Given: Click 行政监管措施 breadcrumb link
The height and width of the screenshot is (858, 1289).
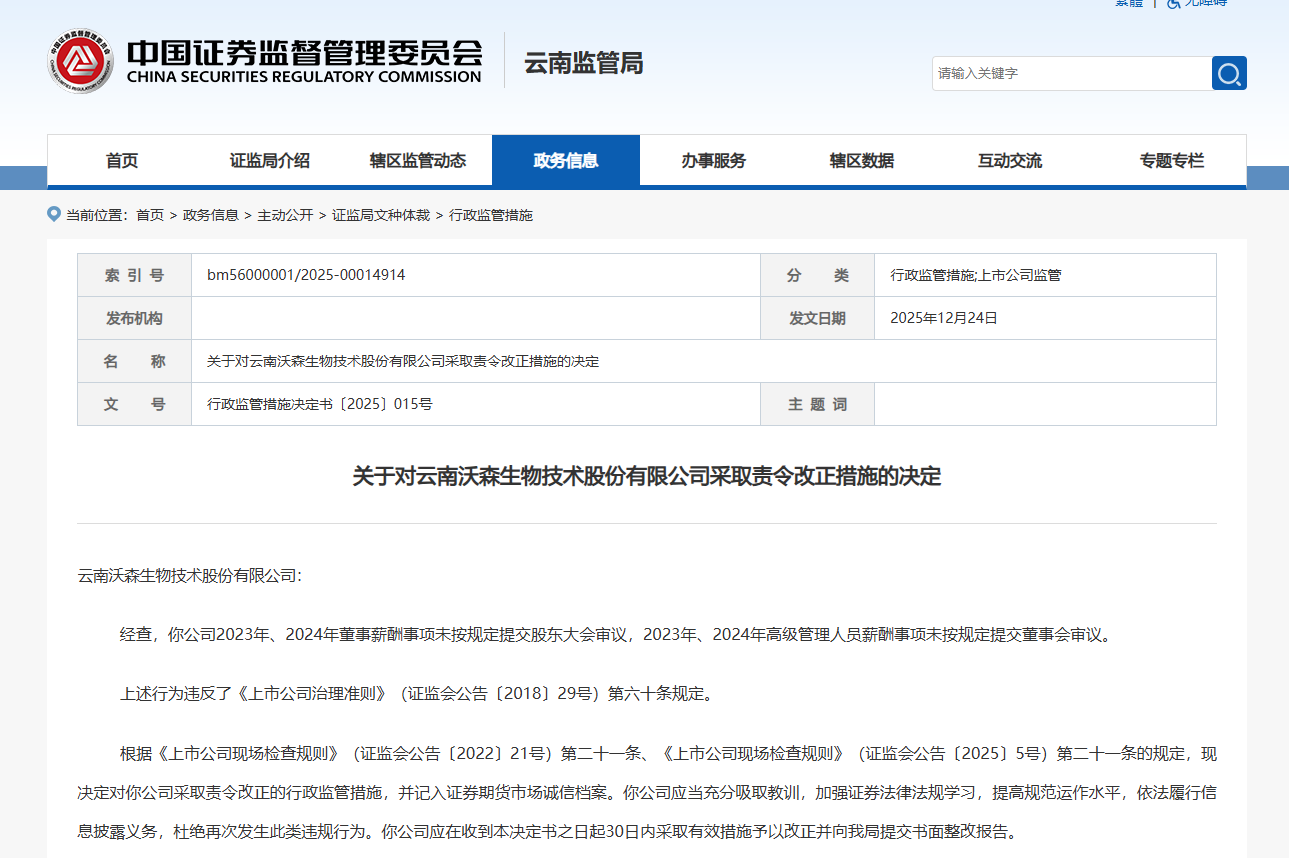Looking at the screenshot, I should 491,215.
